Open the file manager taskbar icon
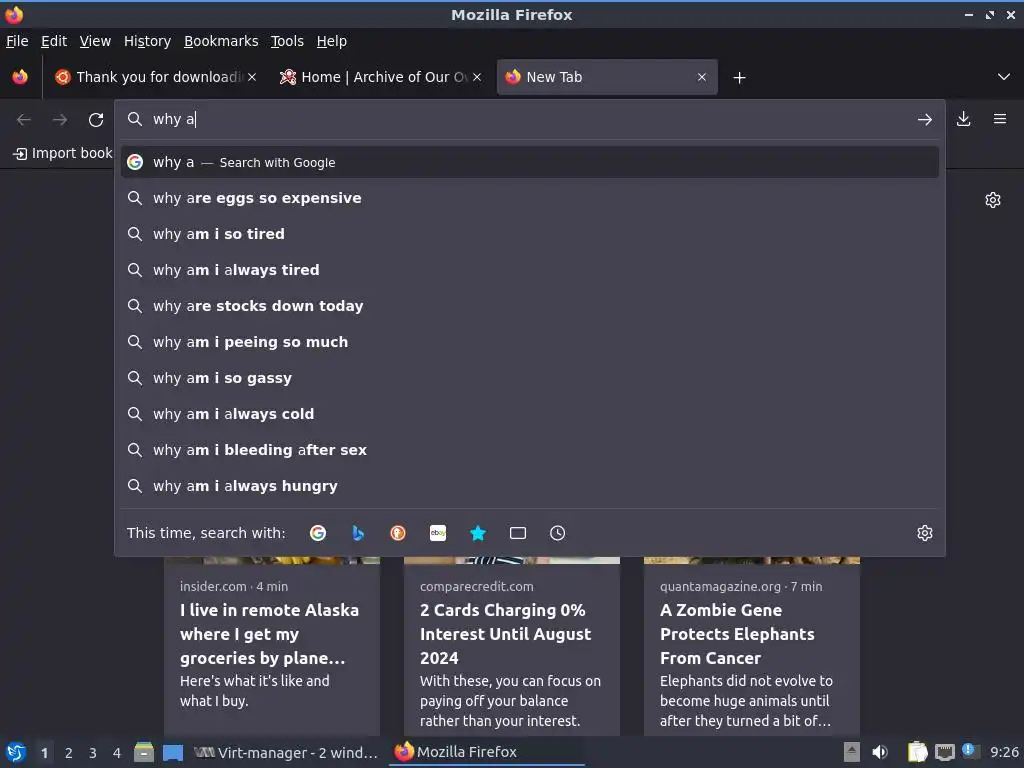Image resolution: width=1024 pixels, height=768 pixels. (144, 752)
